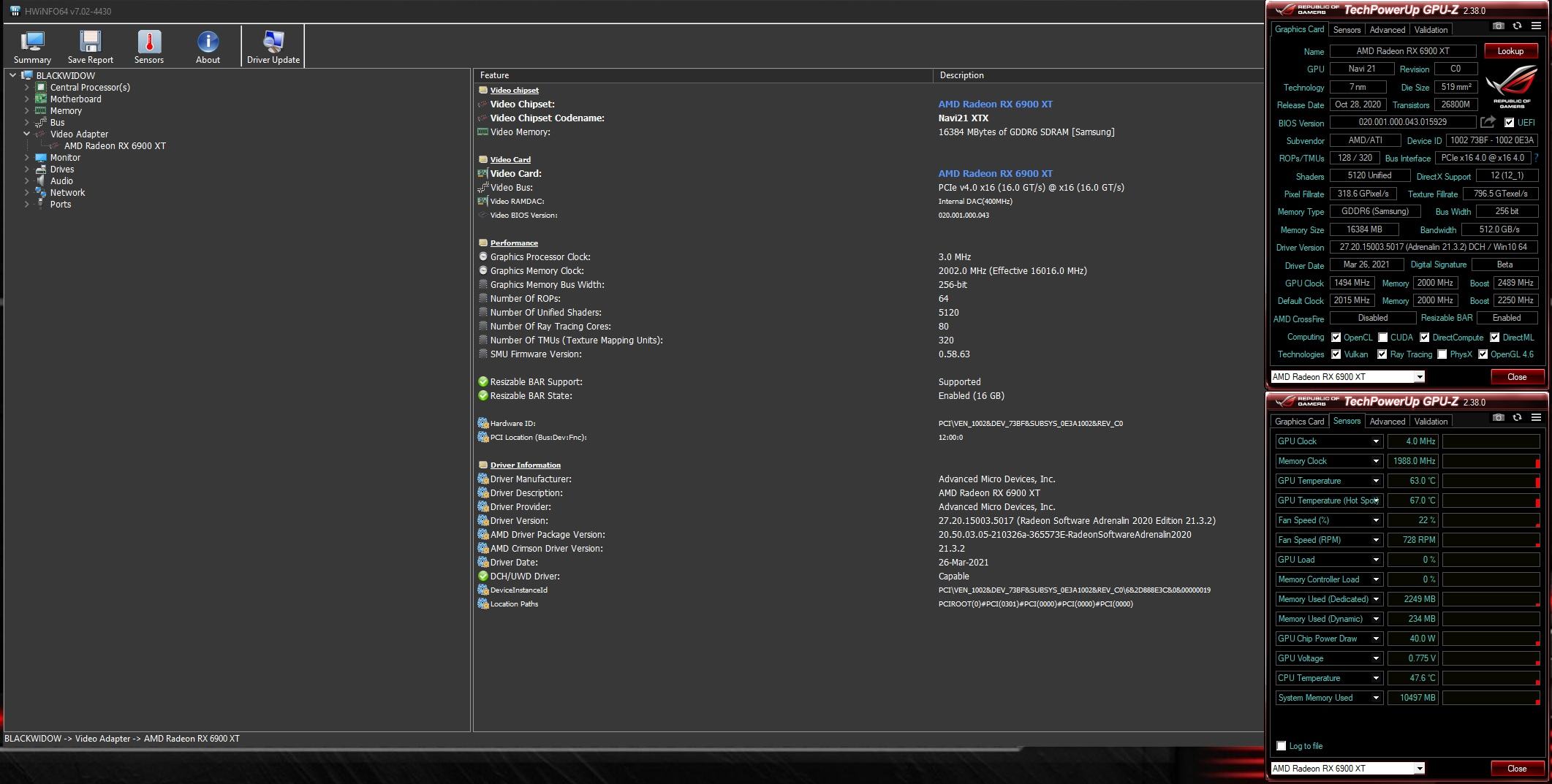Click Drives icon in tree
The image size is (1552, 784).
41,169
